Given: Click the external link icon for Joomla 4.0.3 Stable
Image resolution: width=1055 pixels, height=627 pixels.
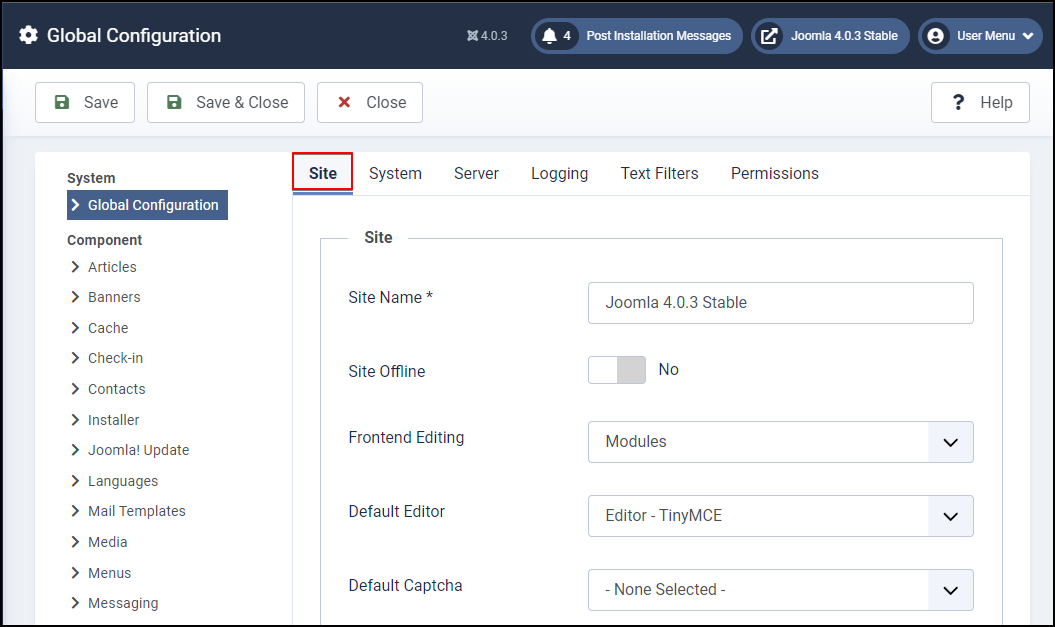Looking at the screenshot, I should (x=769, y=35).
